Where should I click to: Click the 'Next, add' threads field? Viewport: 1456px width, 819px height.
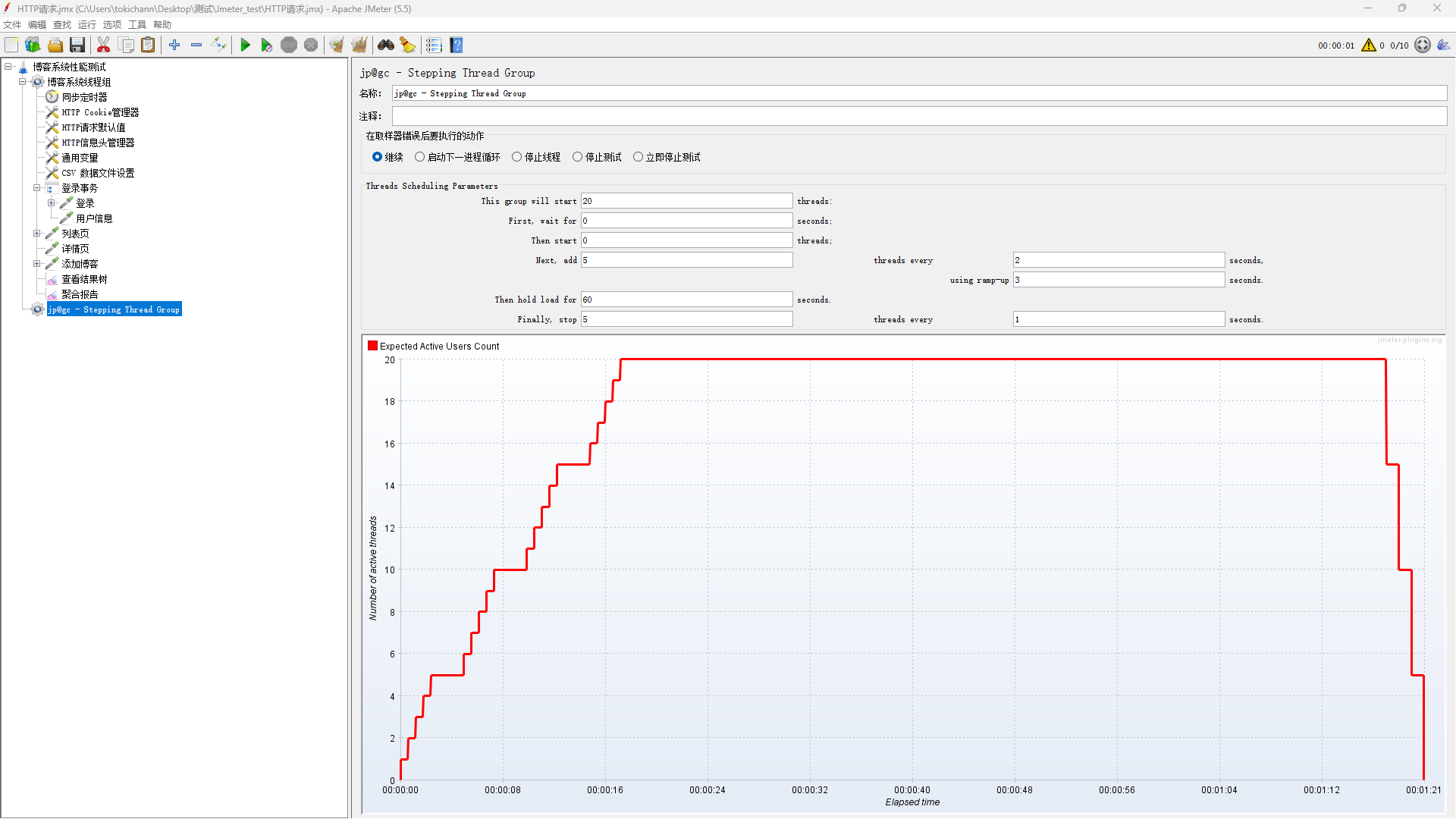coord(686,260)
